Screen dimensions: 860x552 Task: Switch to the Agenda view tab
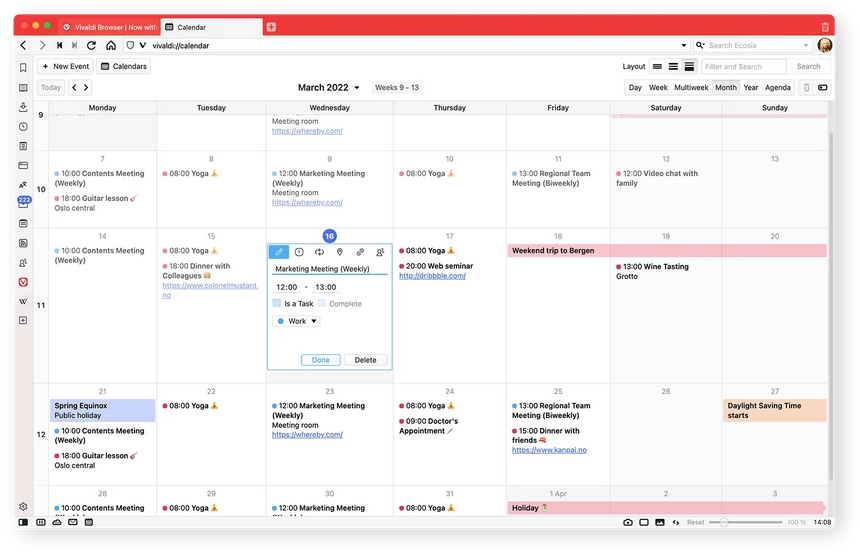point(778,87)
